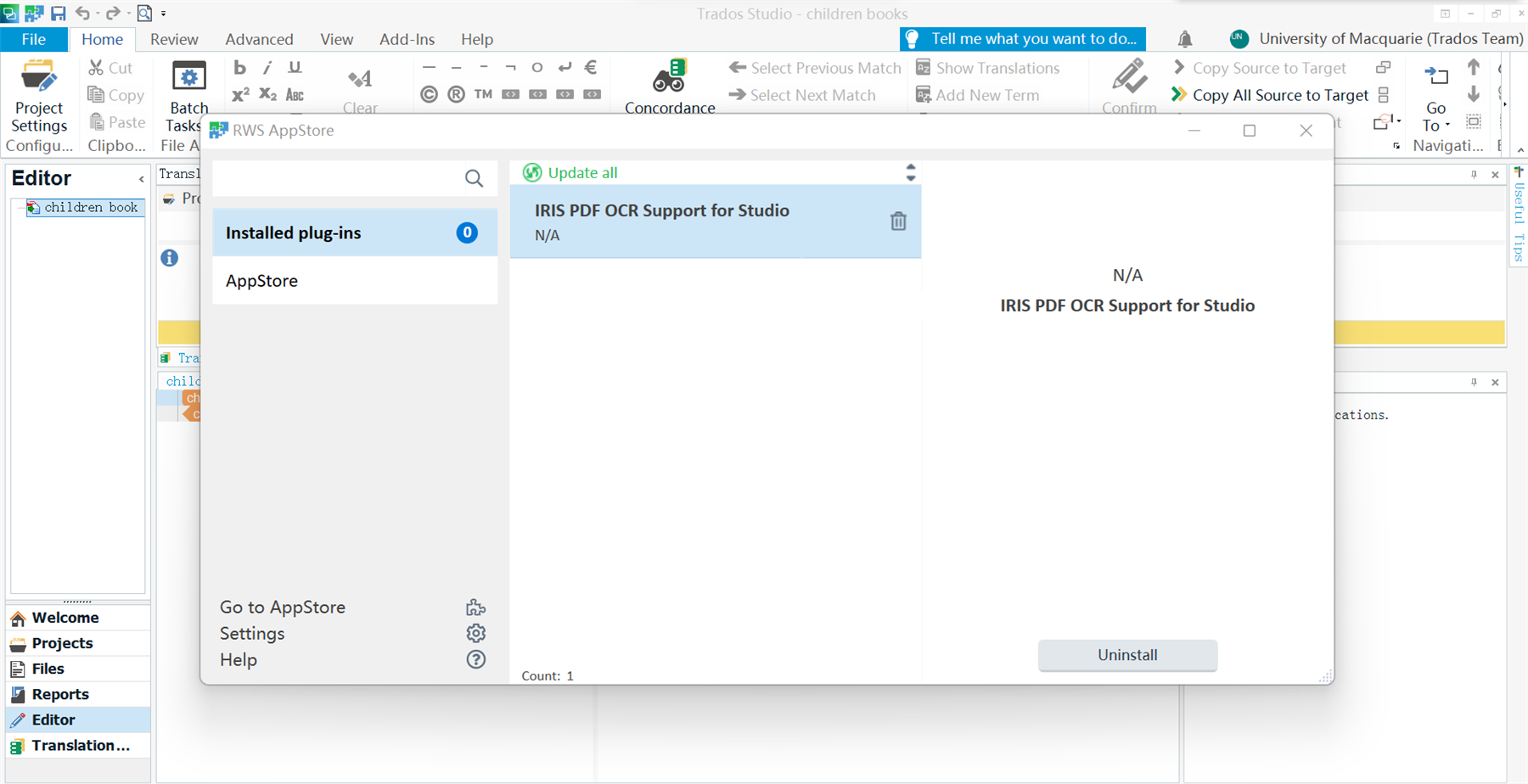Image resolution: width=1528 pixels, height=784 pixels.
Task: Switch to the Review ribbon tab
Action: pos(174,39)
